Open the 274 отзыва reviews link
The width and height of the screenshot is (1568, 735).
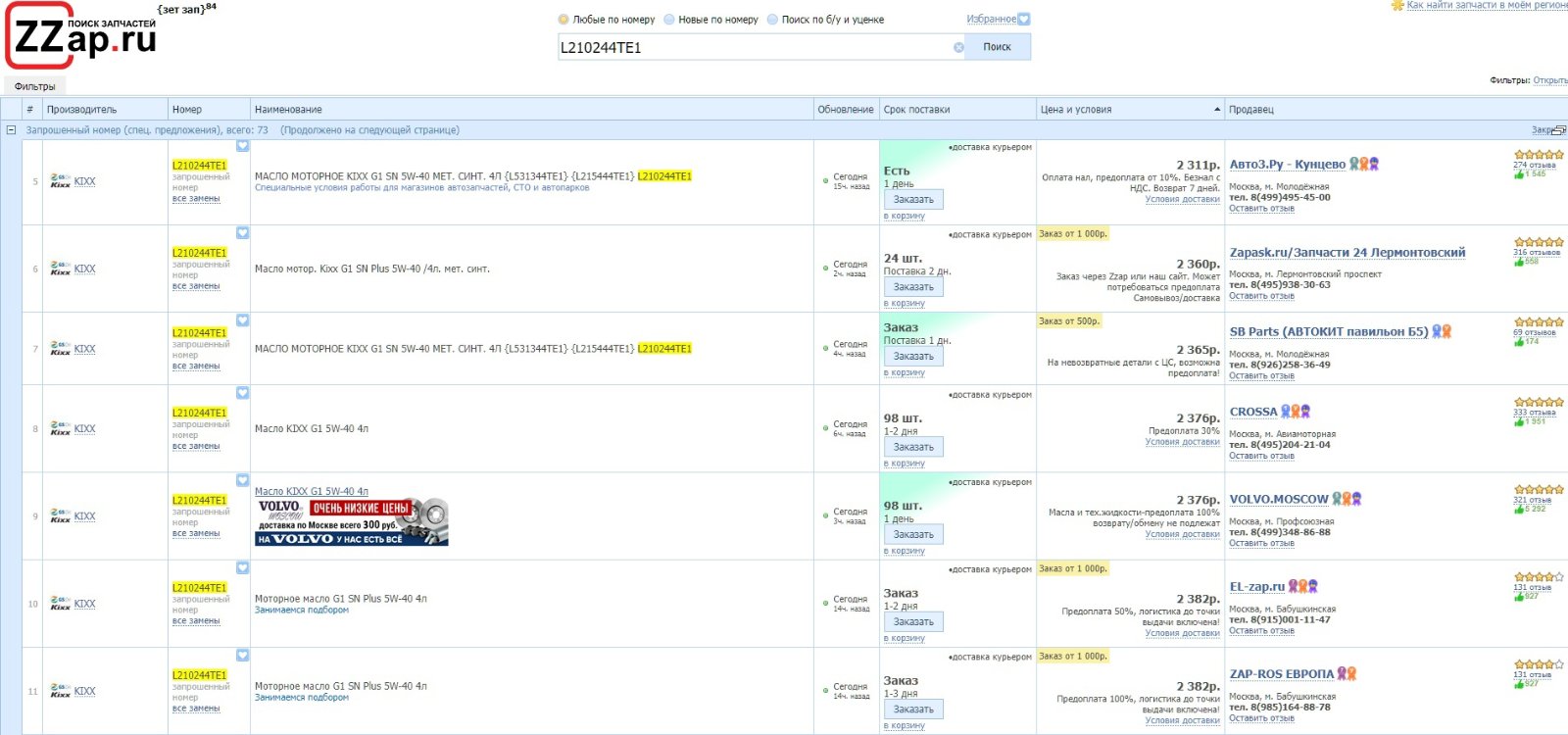(x=1535, y=165)
